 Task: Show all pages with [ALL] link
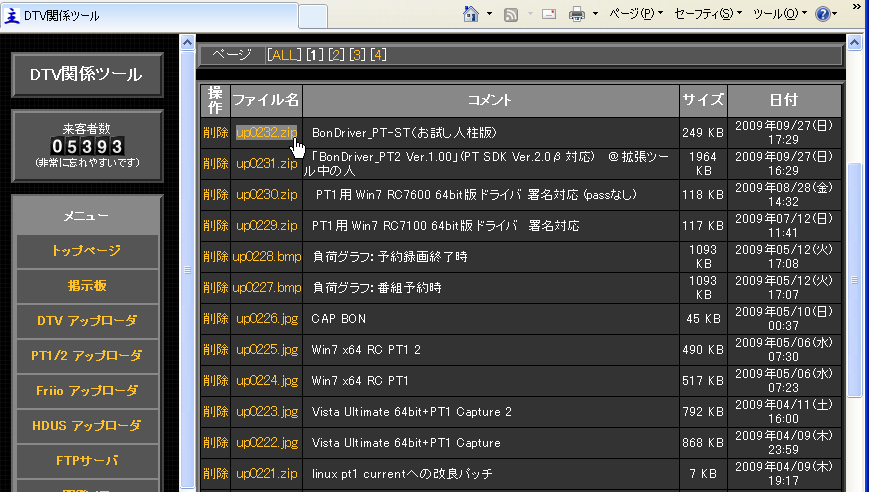click(x=284, y=55)
